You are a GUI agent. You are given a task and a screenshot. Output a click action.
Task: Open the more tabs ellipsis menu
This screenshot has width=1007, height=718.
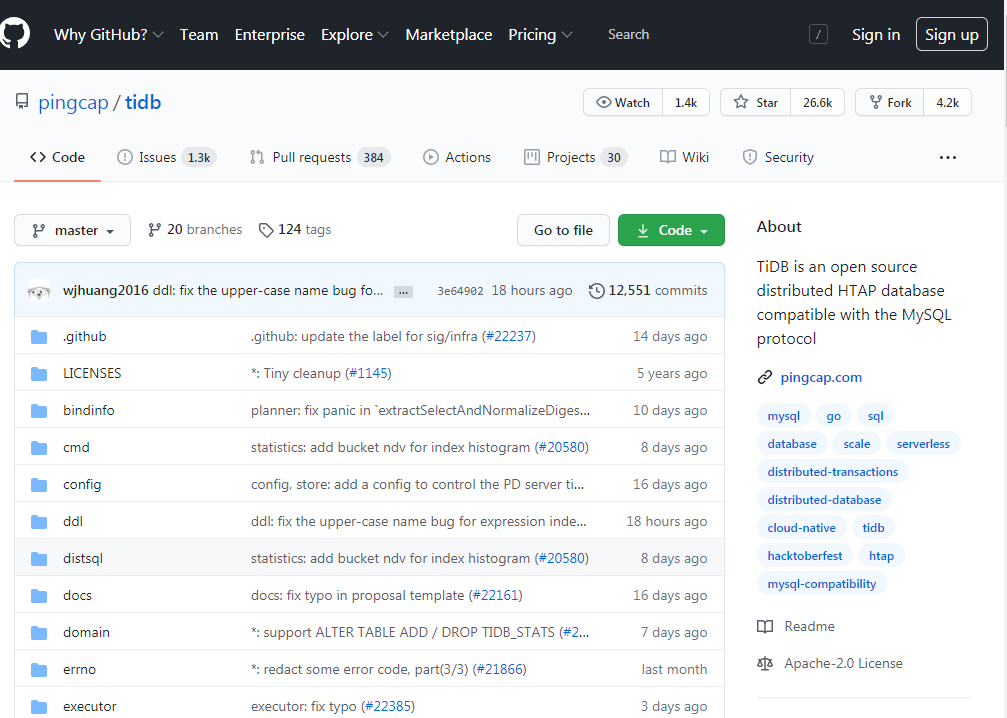point(948,157)
